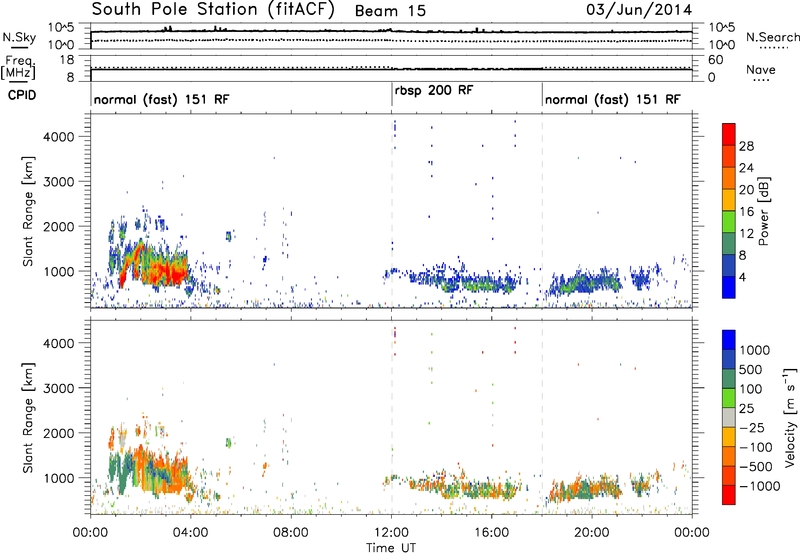Click the "500" Velocity colorbar label
Screen dimensions: 800x554
point(751,370)
